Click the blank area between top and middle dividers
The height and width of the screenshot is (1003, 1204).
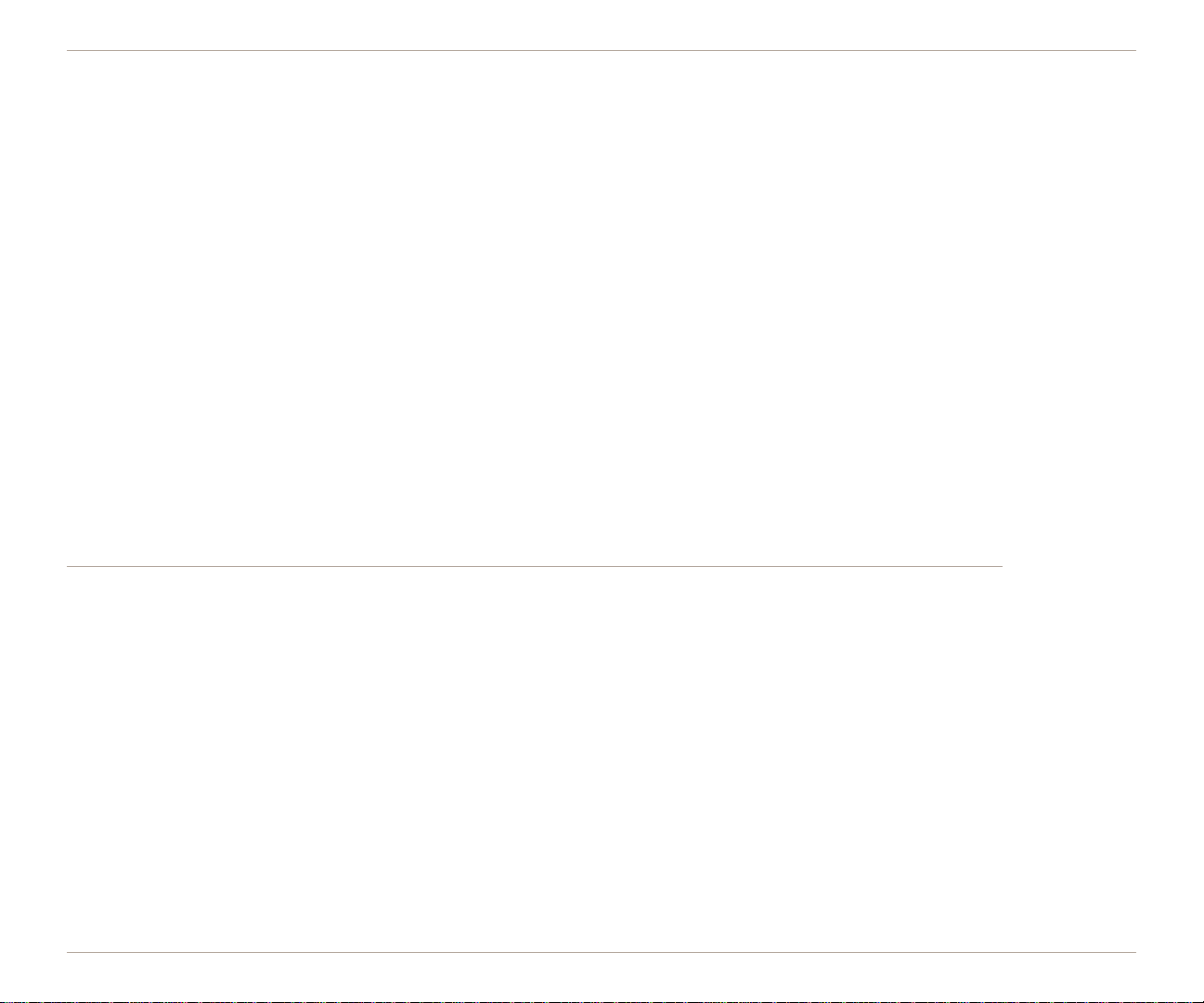[602, 308]
